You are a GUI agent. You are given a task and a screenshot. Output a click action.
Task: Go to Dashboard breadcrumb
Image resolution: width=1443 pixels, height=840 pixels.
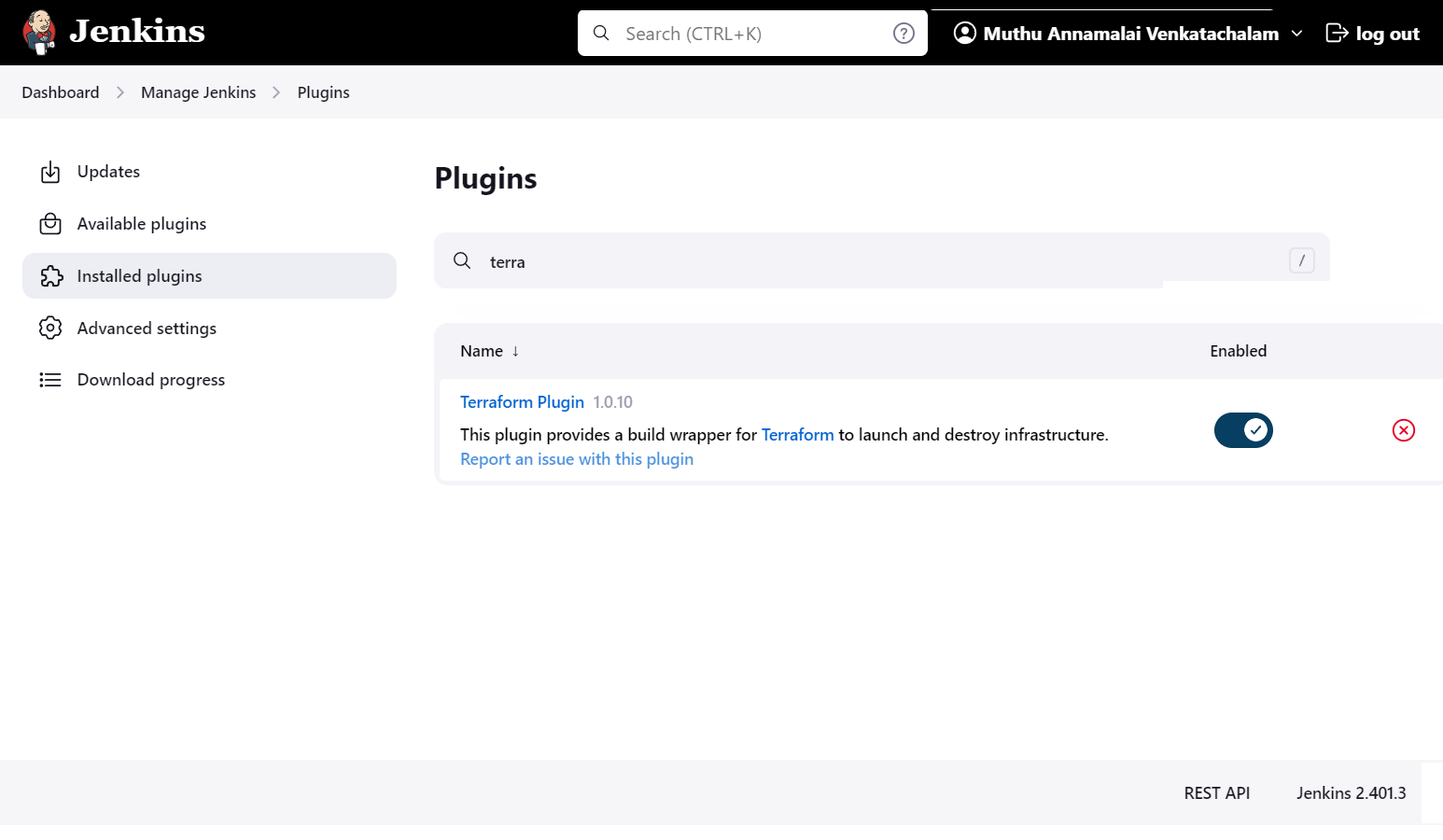[61, 92]
